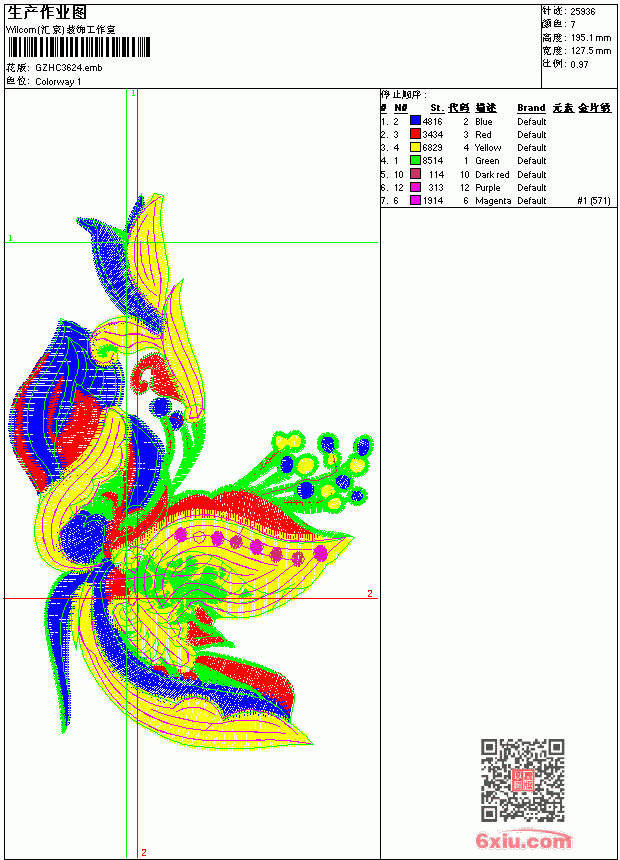Open the 6xiu.com watermark link

[523, 840]
